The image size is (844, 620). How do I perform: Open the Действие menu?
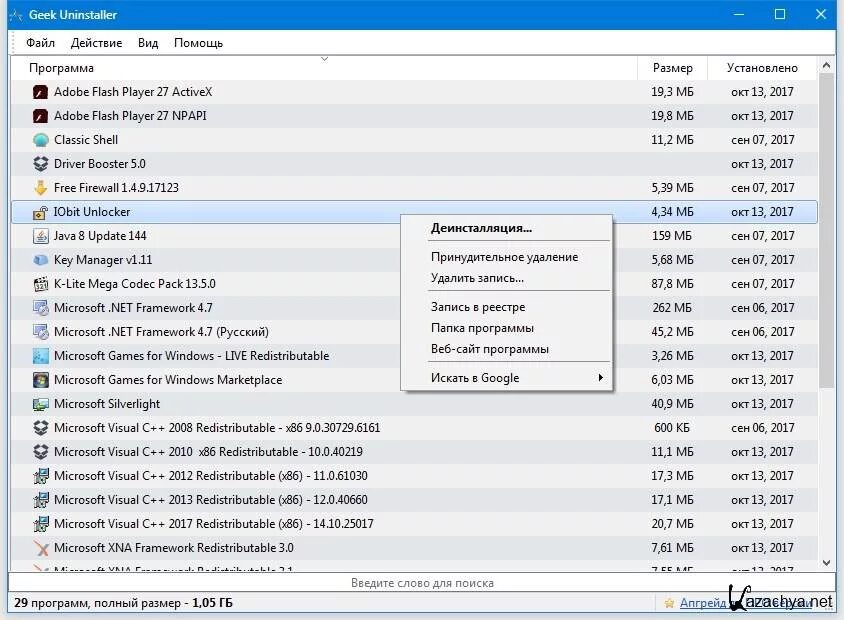pyautogui.click(x=96, y=43)
